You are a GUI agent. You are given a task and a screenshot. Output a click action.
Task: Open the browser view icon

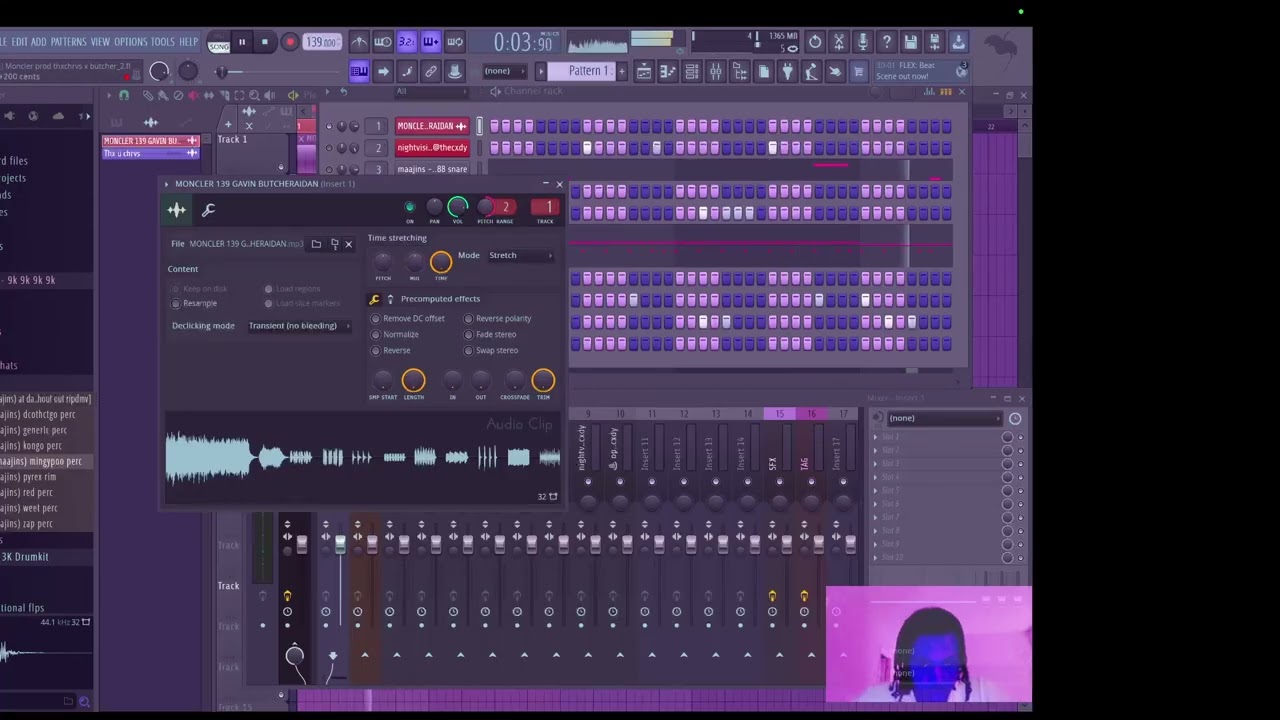point(740,72)
